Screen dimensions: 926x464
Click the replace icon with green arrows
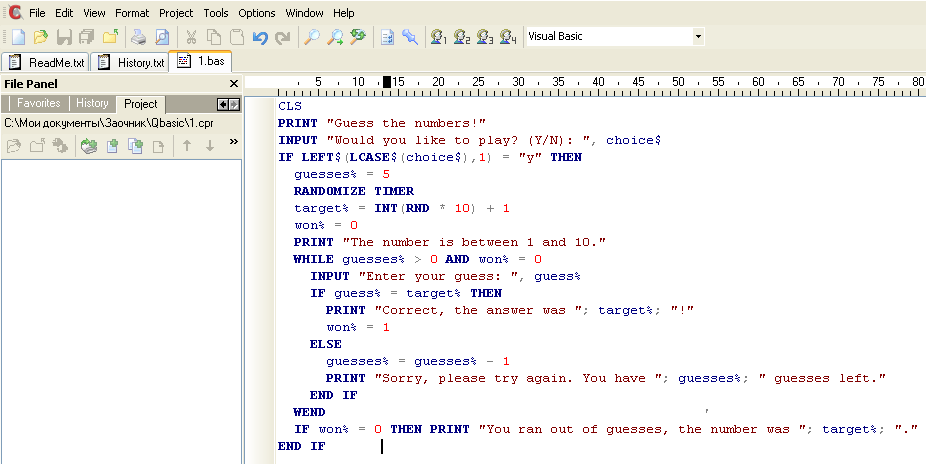(358, 37)
